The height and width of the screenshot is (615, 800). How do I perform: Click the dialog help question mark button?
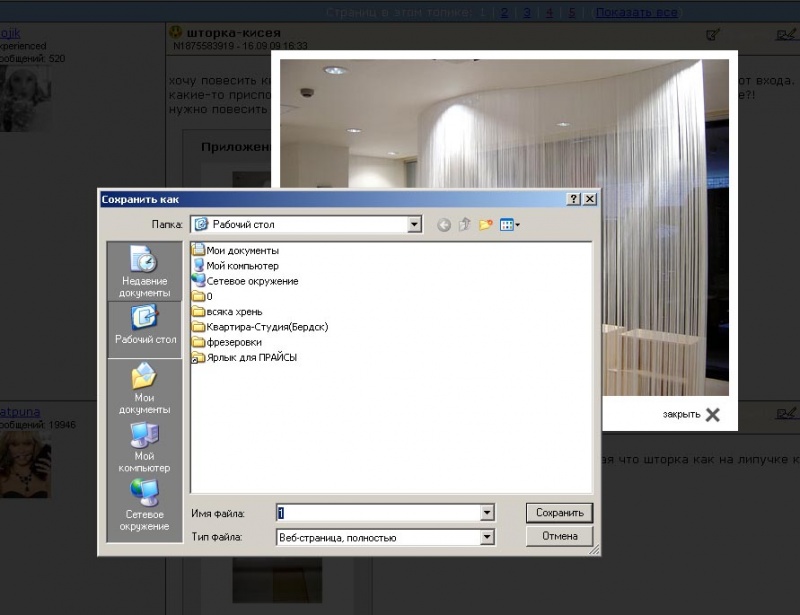click(x=574, y=200)
